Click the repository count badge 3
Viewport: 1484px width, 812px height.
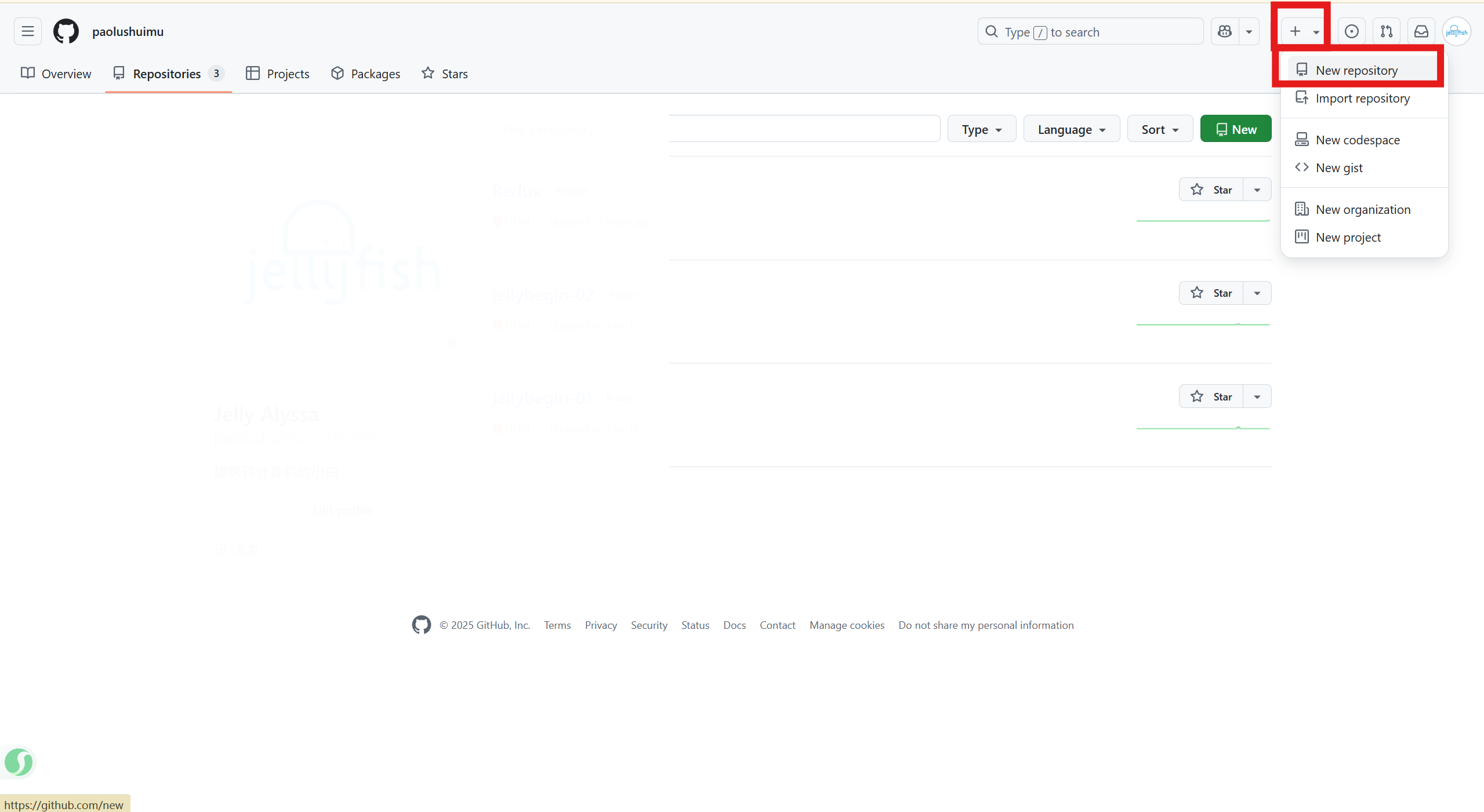pyautogui.click(x=216, y=74)
